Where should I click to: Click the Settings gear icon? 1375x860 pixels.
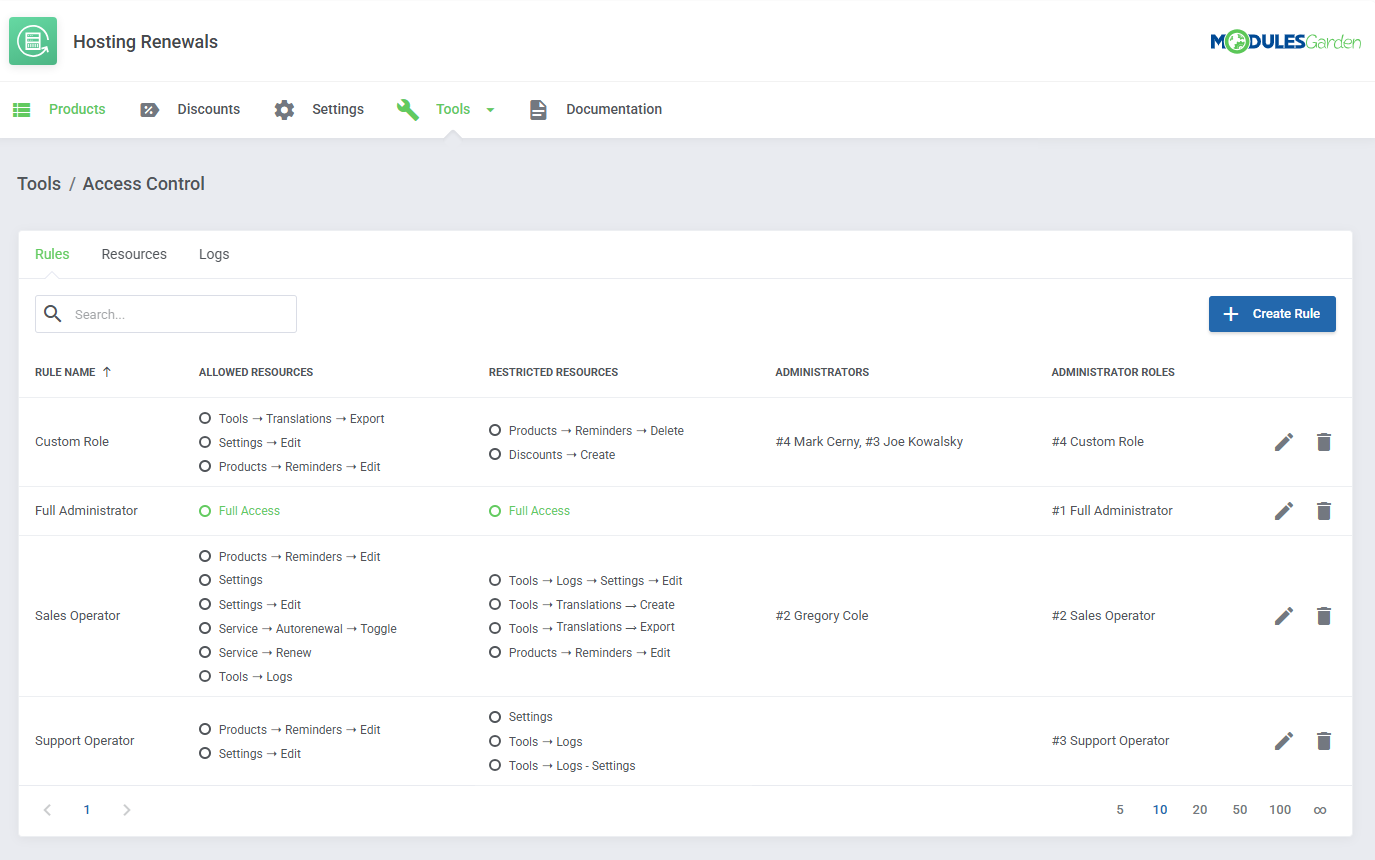[x=282, y=109]
